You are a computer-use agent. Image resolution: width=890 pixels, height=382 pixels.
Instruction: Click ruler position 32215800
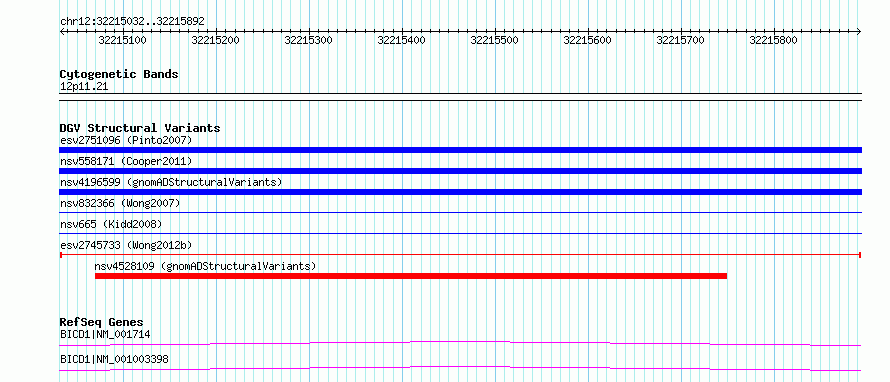click(774, 40)
